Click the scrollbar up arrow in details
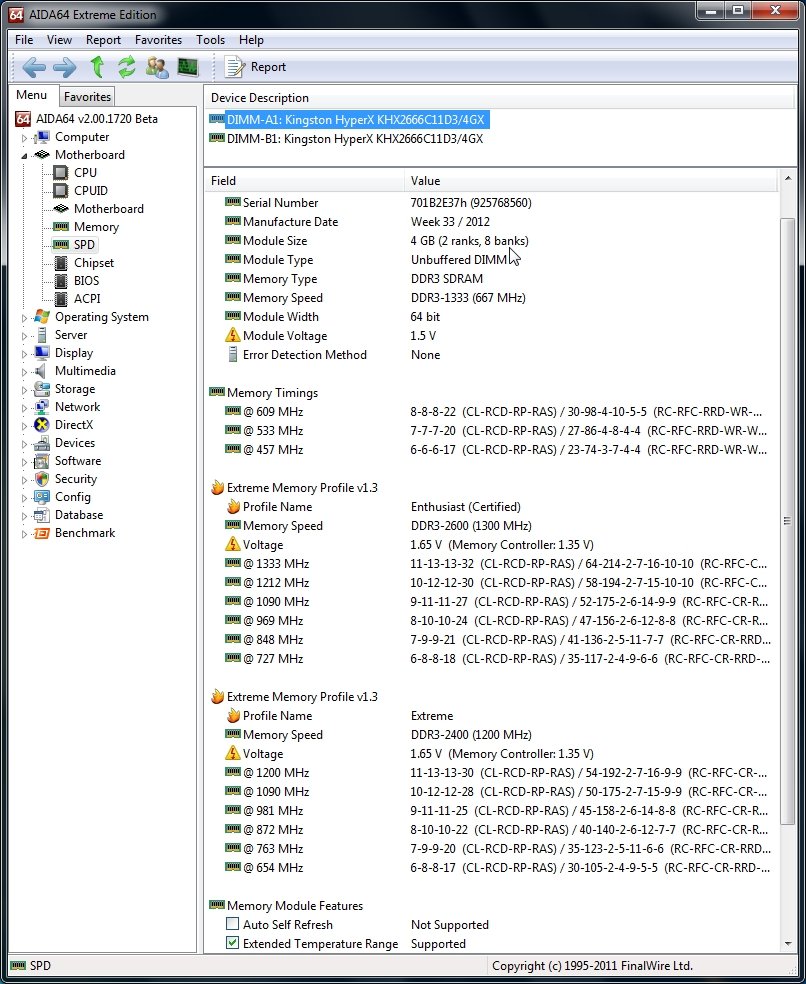 pos(788,179)
